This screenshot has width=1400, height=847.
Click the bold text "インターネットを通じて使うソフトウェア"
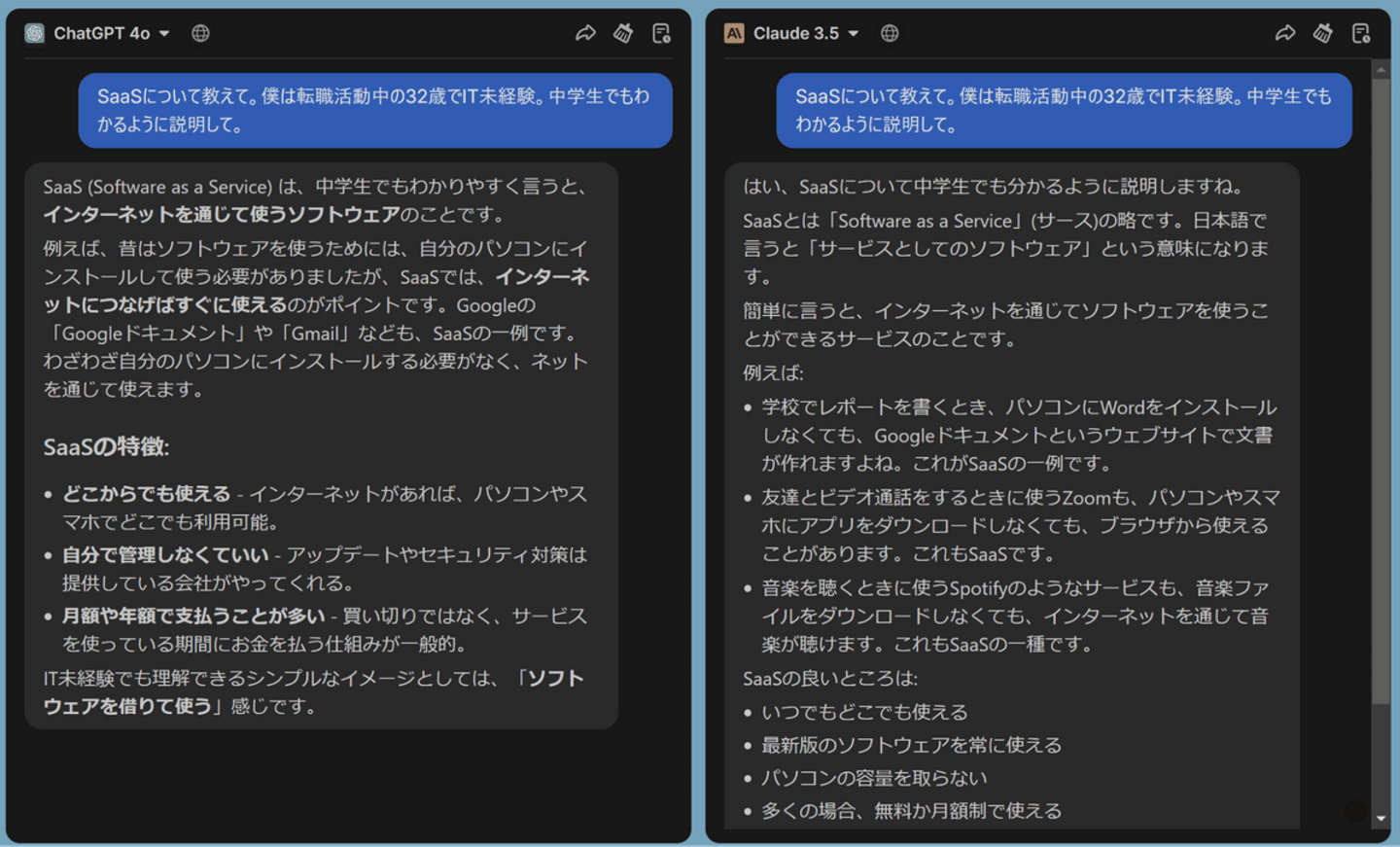[x=222, y=215]
